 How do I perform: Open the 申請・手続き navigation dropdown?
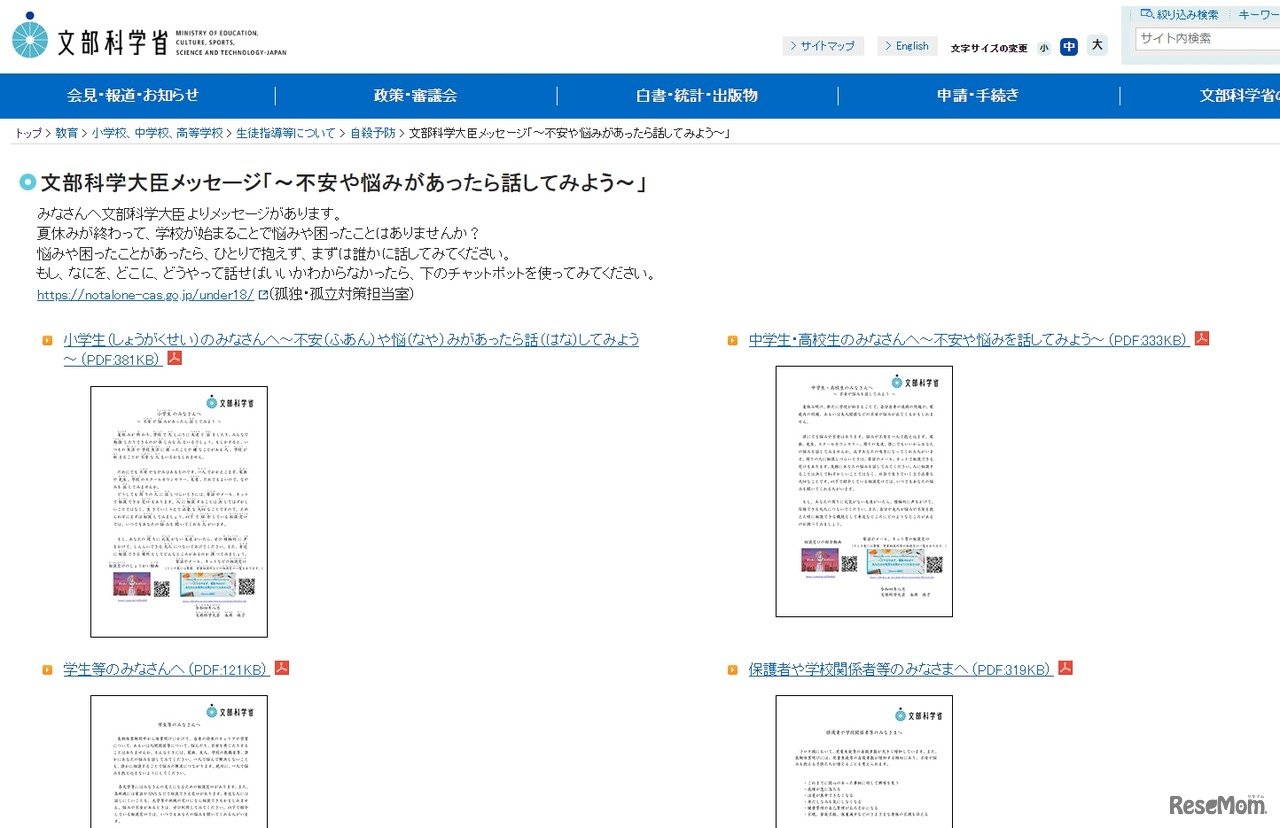[978, 96]
